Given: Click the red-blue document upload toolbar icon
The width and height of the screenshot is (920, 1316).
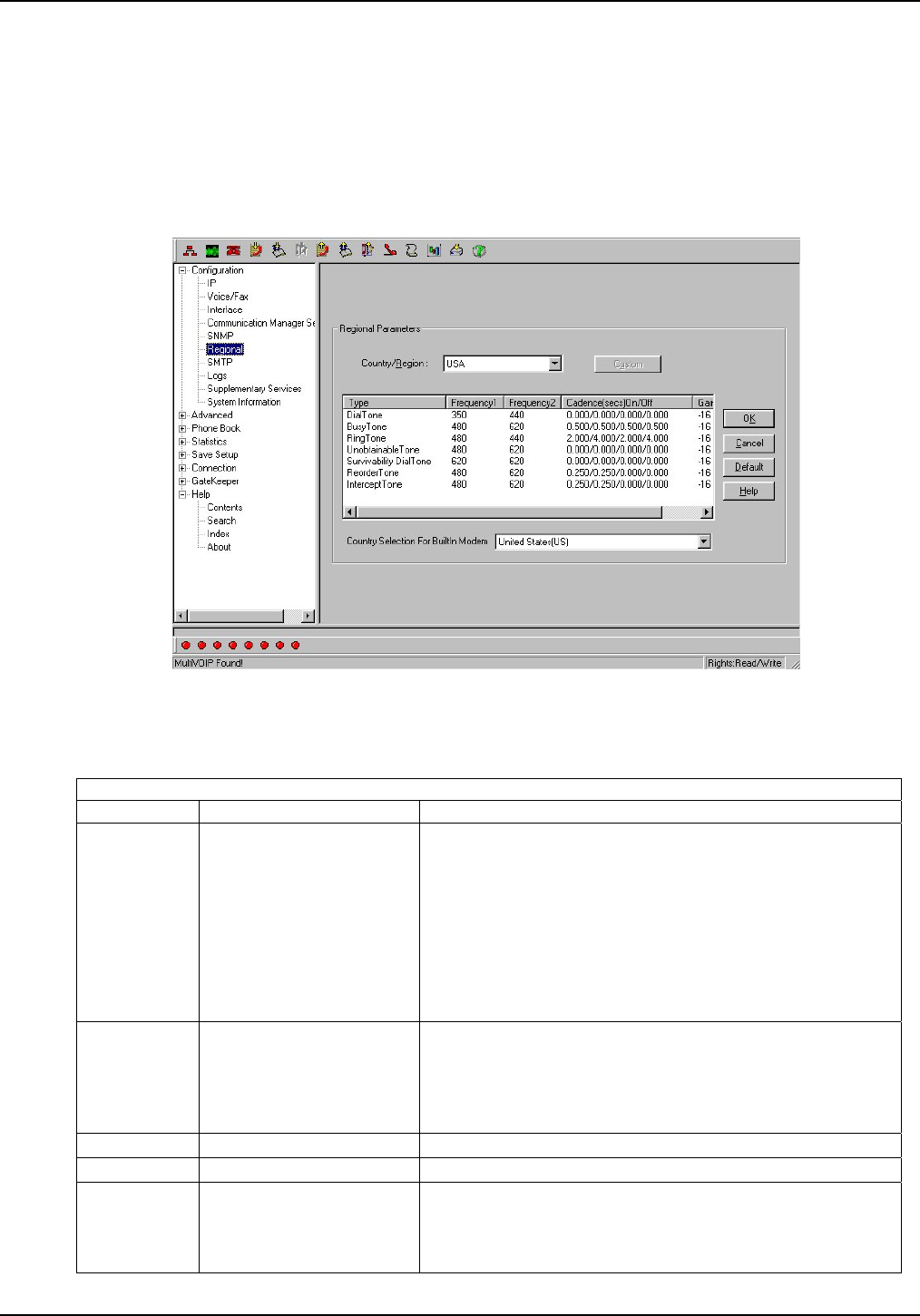Looking at the screenshot, I should 367,250.
